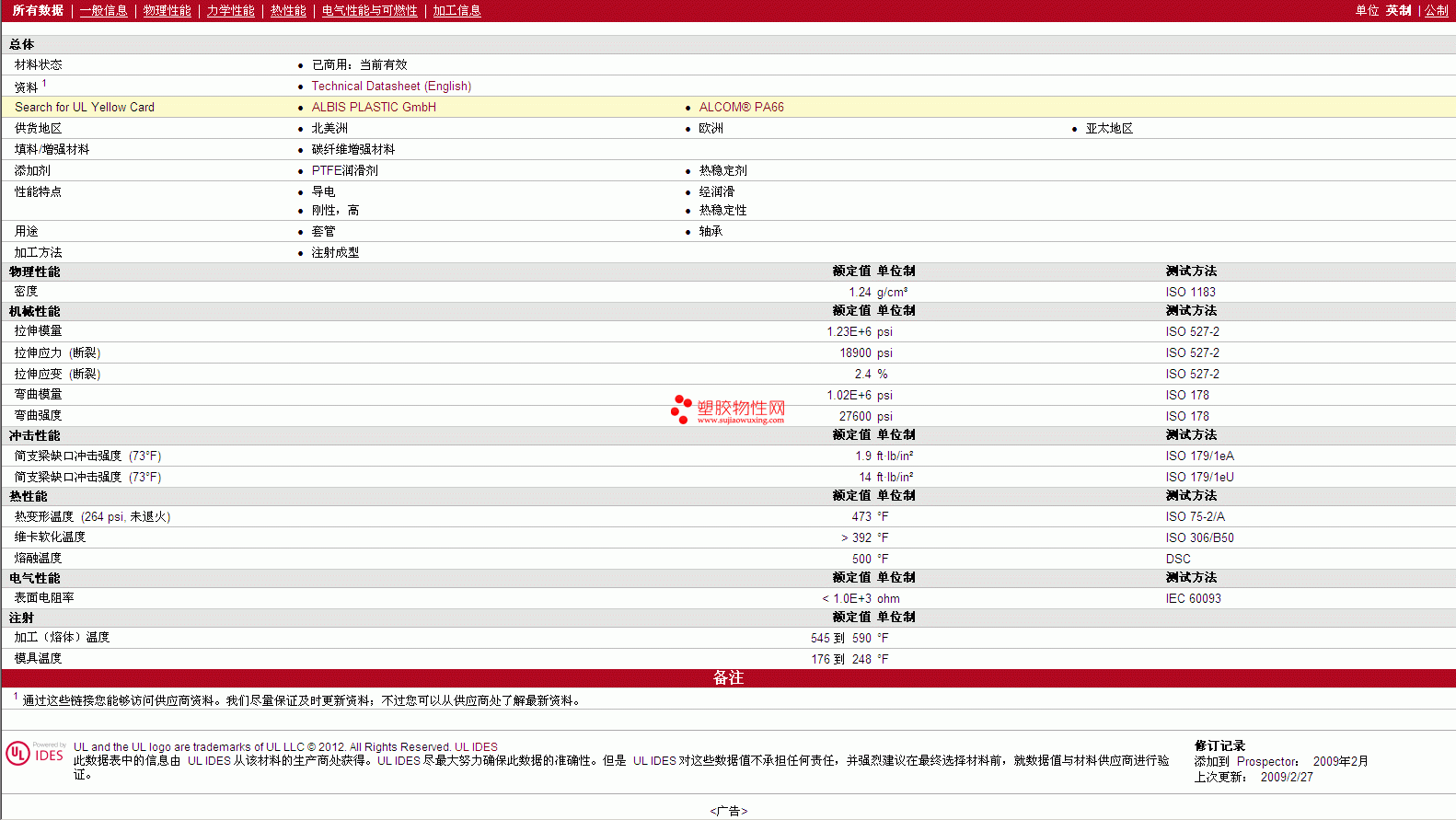Select the 碳纤维增强材料 filler entry
Viewport: 1456px width, 820px height.
pyautogui.click(x=352, y=149)
